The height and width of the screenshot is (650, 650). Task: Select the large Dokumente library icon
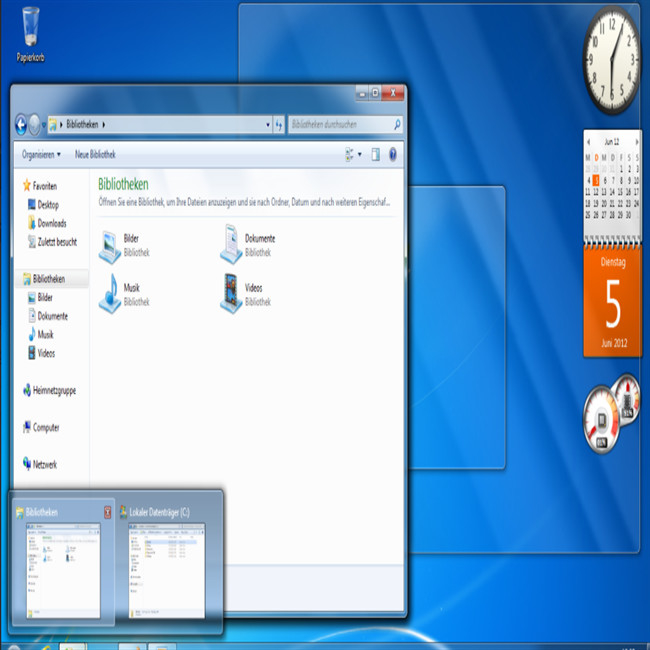[231, 245]
